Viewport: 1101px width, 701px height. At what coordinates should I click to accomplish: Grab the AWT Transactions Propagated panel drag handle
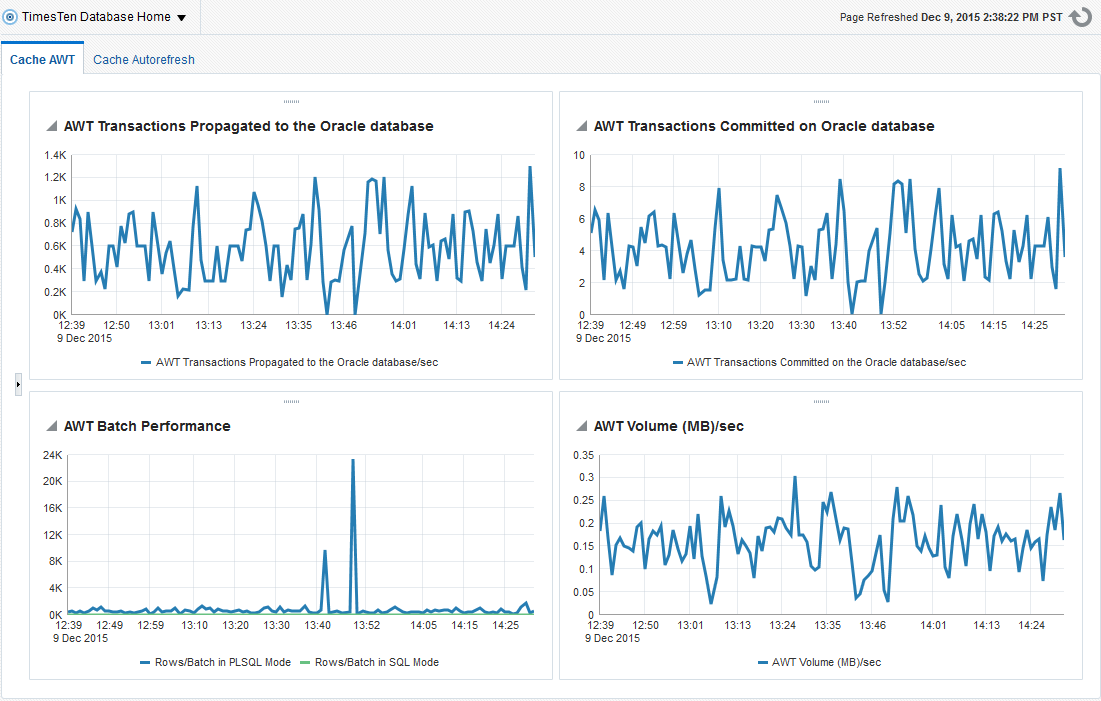pyautogui.click(x=291, y=101)
